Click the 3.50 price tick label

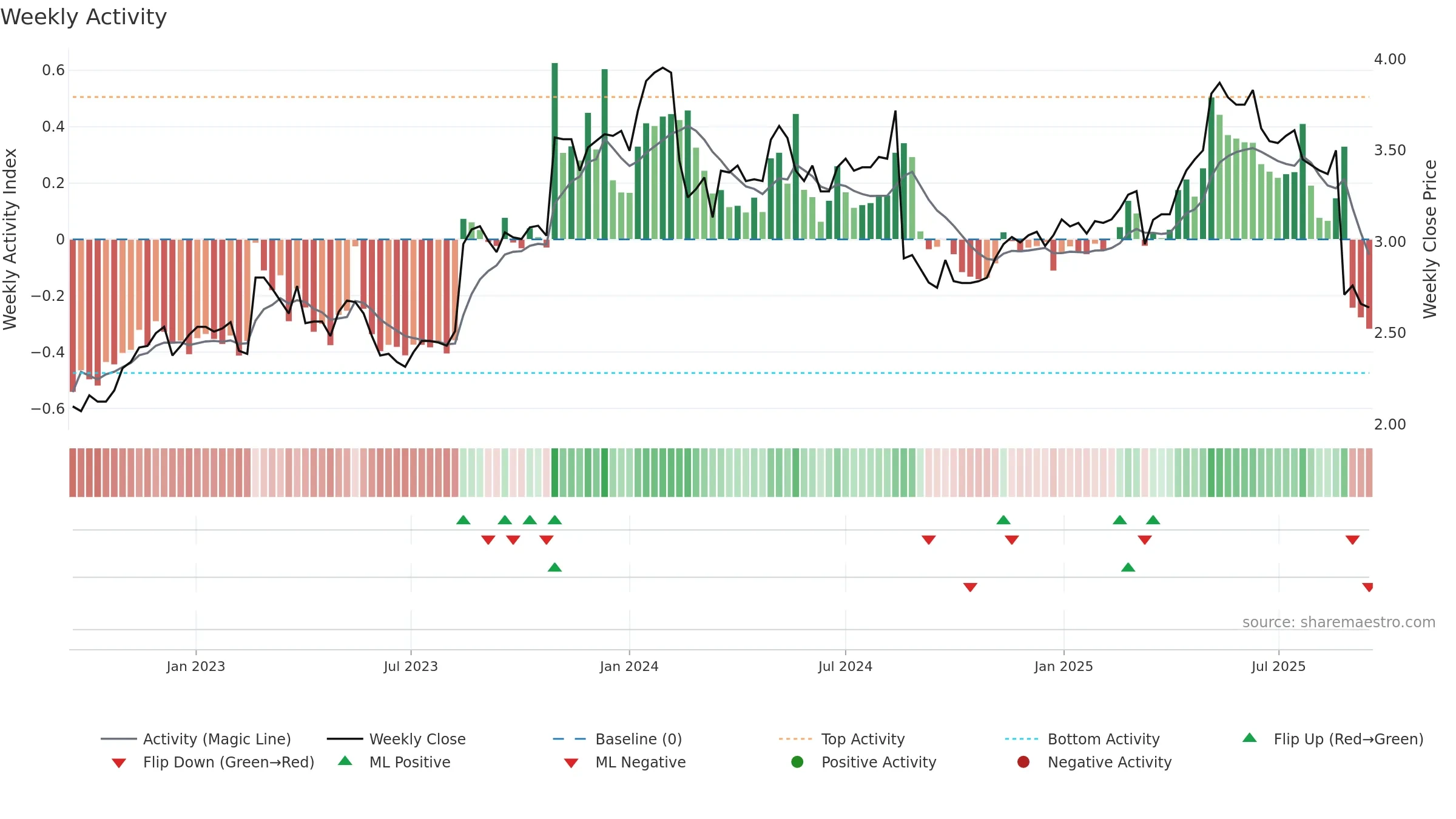coord(1390,150)
